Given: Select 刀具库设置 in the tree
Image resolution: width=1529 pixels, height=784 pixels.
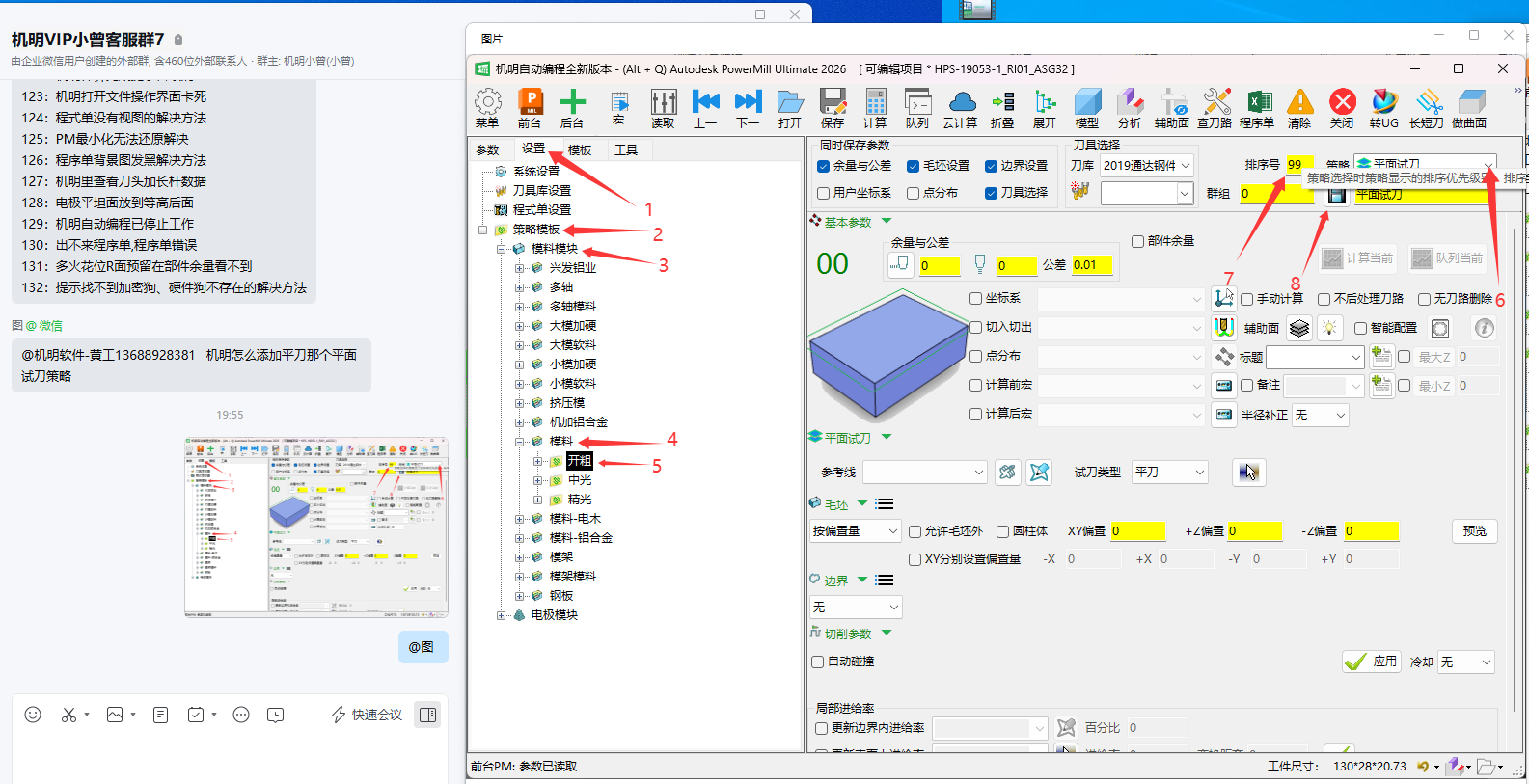Looking at the screenshot, I should [x=541, y=191].
